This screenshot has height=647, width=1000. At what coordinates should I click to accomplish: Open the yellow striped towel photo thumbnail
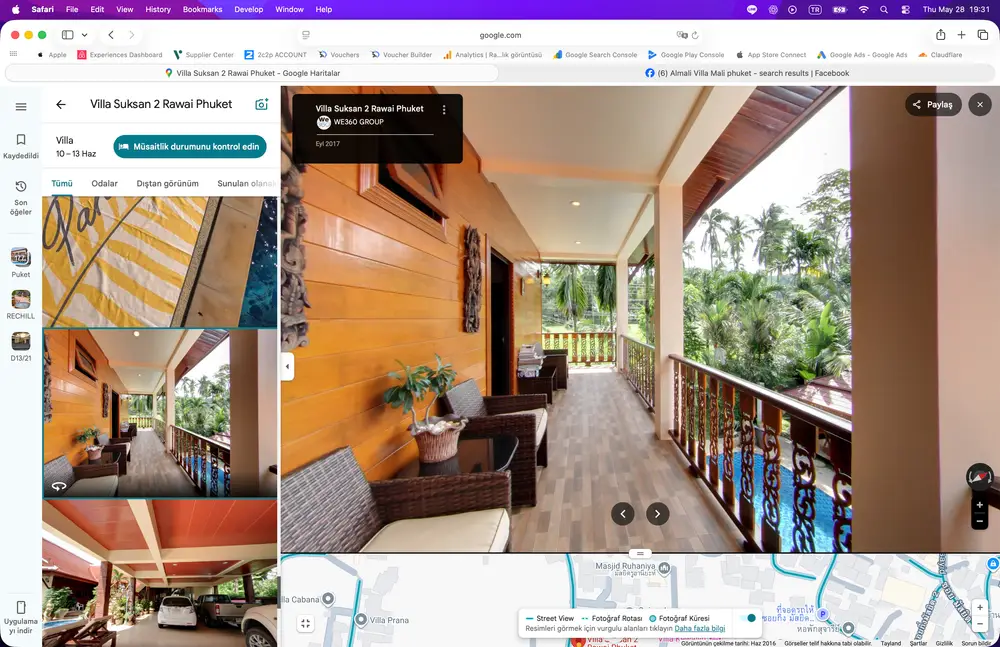(159, 262)
